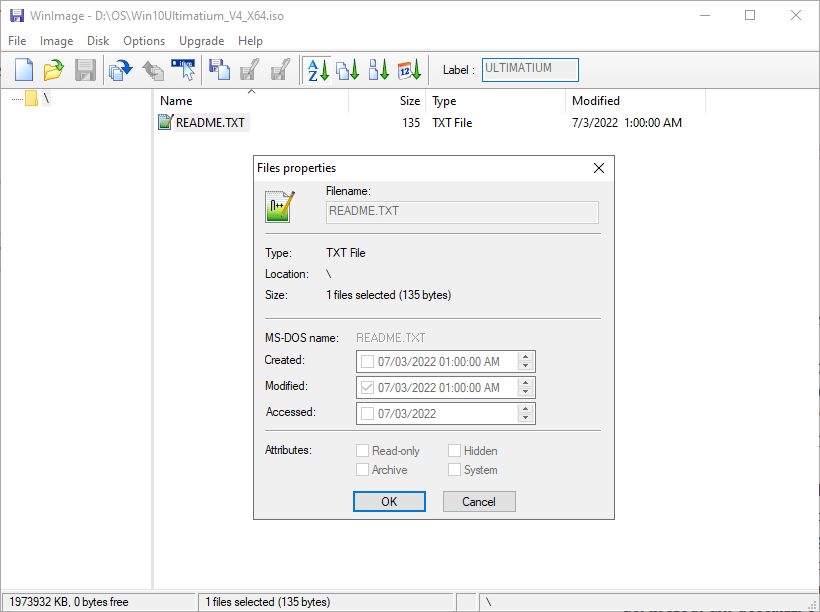Image resolution: width=820 pixels, height=612 pixels.
Task: Enable the System attribute checkbox
Action: (x=454, y=469)
